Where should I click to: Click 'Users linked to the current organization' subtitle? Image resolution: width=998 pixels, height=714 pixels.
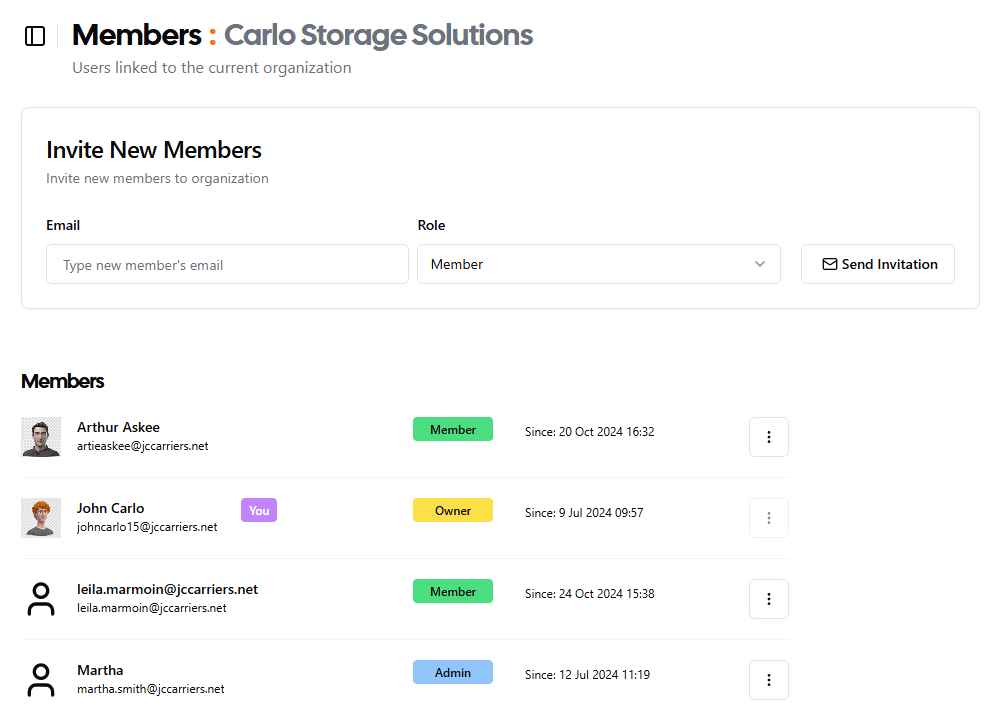[x=211, y=68]
